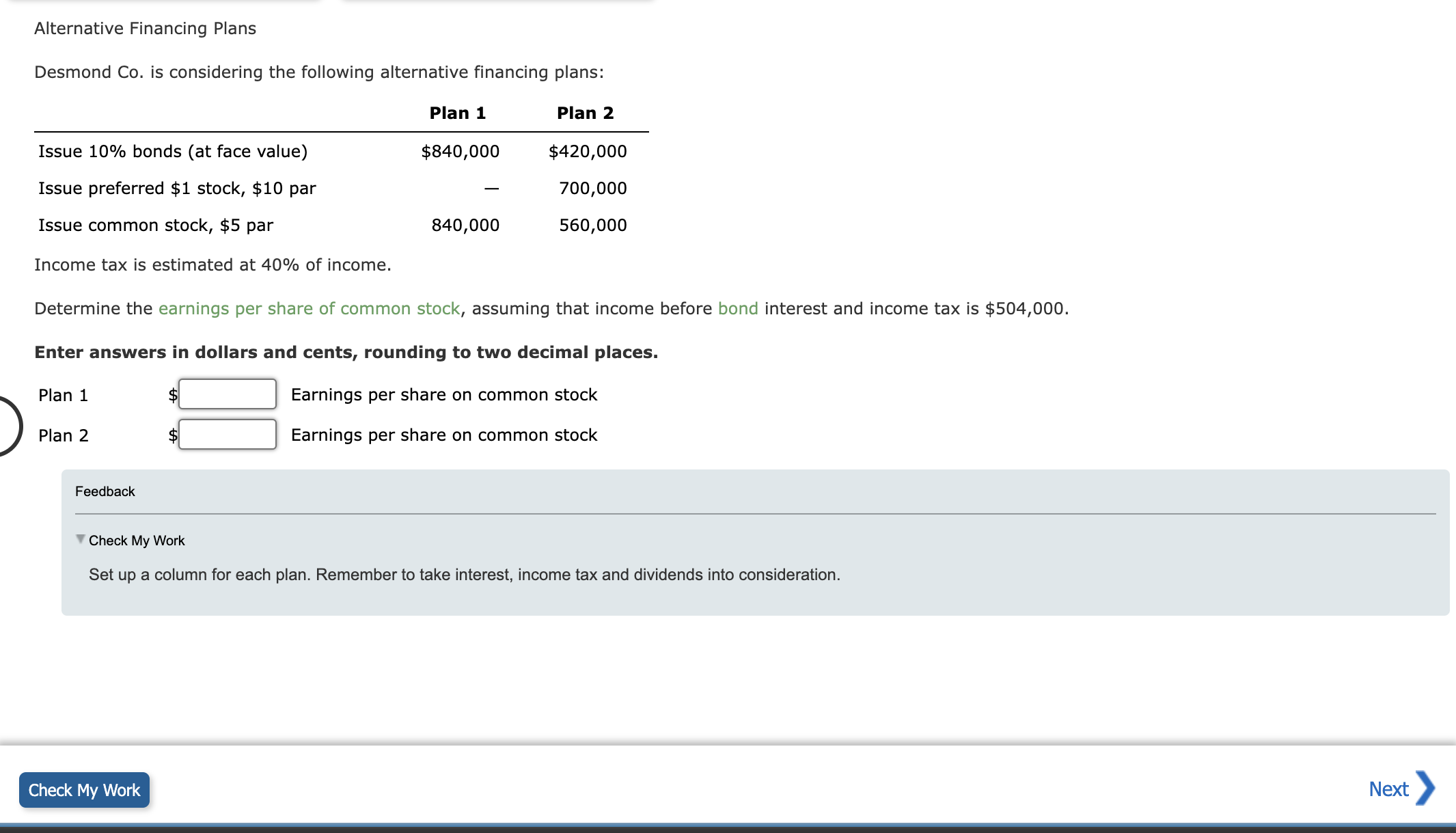This screenshot has height=833, width=1456.
Task: Select the Plan 2 column header
Action: [x=586, y=112]
